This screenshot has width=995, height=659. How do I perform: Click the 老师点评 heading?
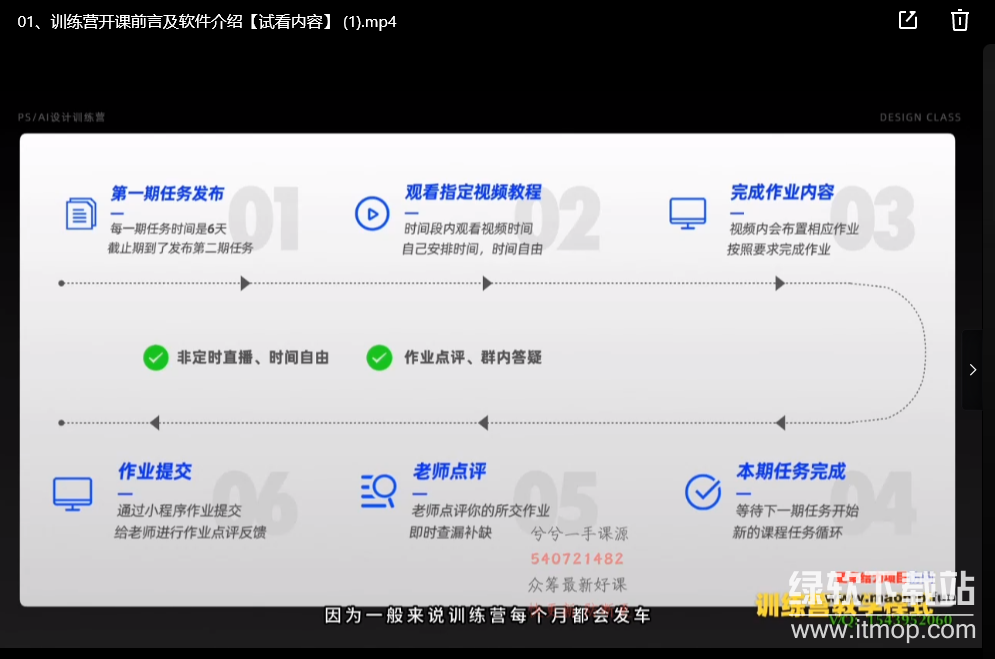click(449, 471)
